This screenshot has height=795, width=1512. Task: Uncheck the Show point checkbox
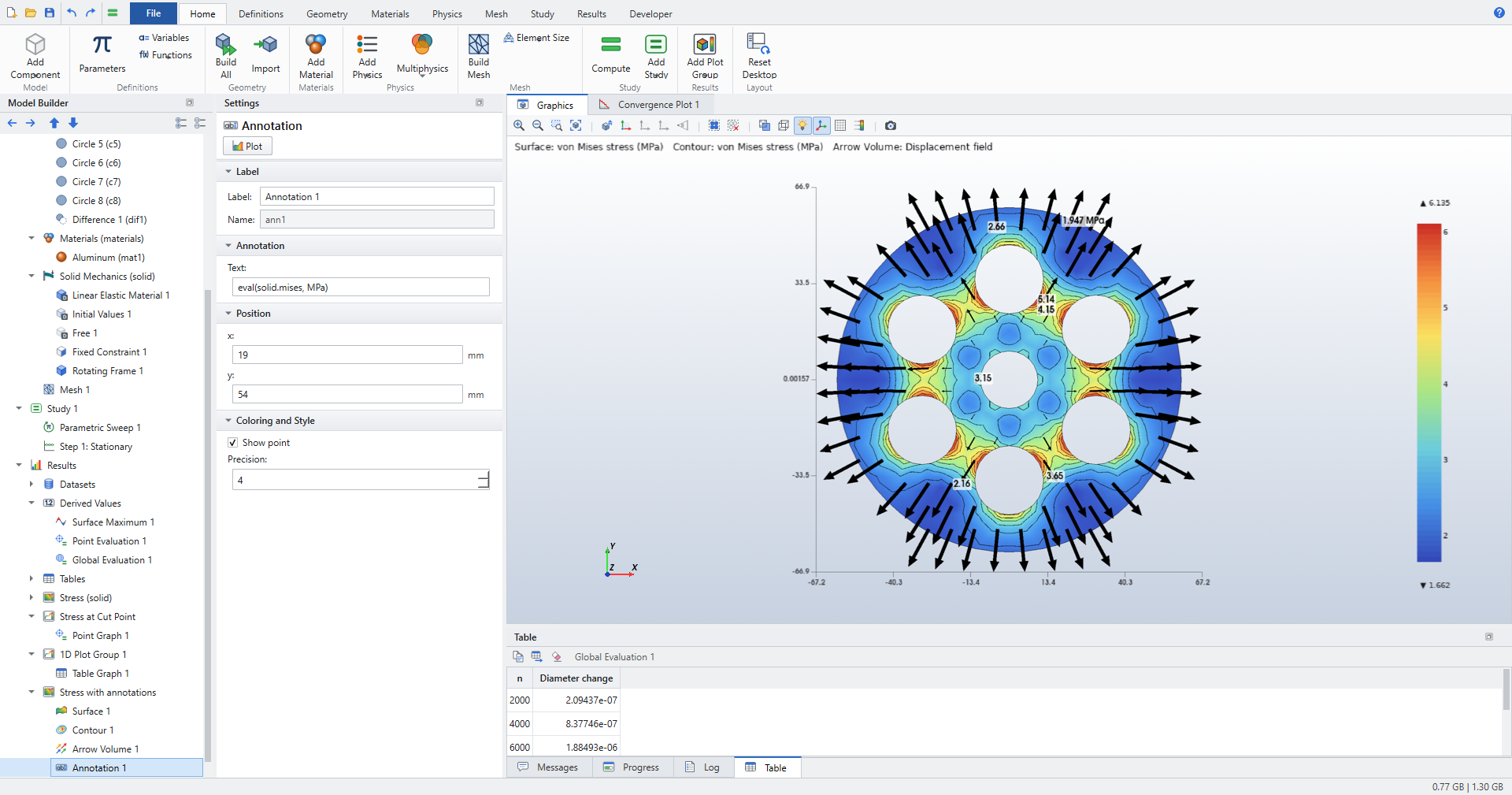[x=232, y=443]
